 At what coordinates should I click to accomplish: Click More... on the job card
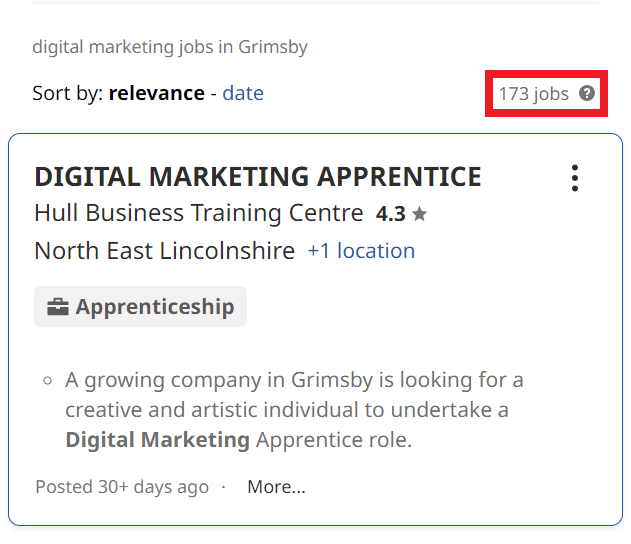click(276, 487)
